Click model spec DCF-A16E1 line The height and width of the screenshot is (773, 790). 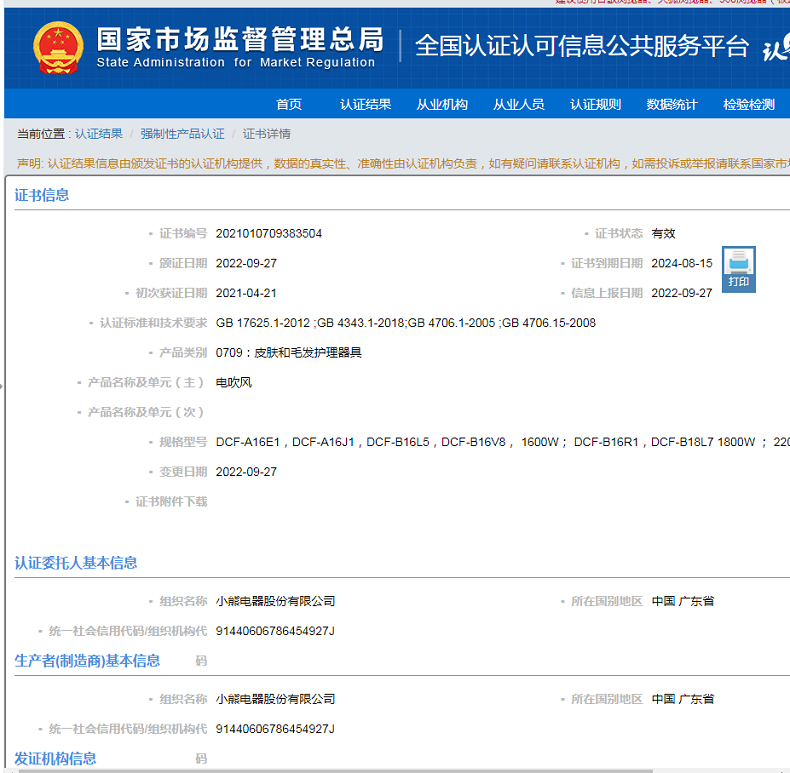502,442
